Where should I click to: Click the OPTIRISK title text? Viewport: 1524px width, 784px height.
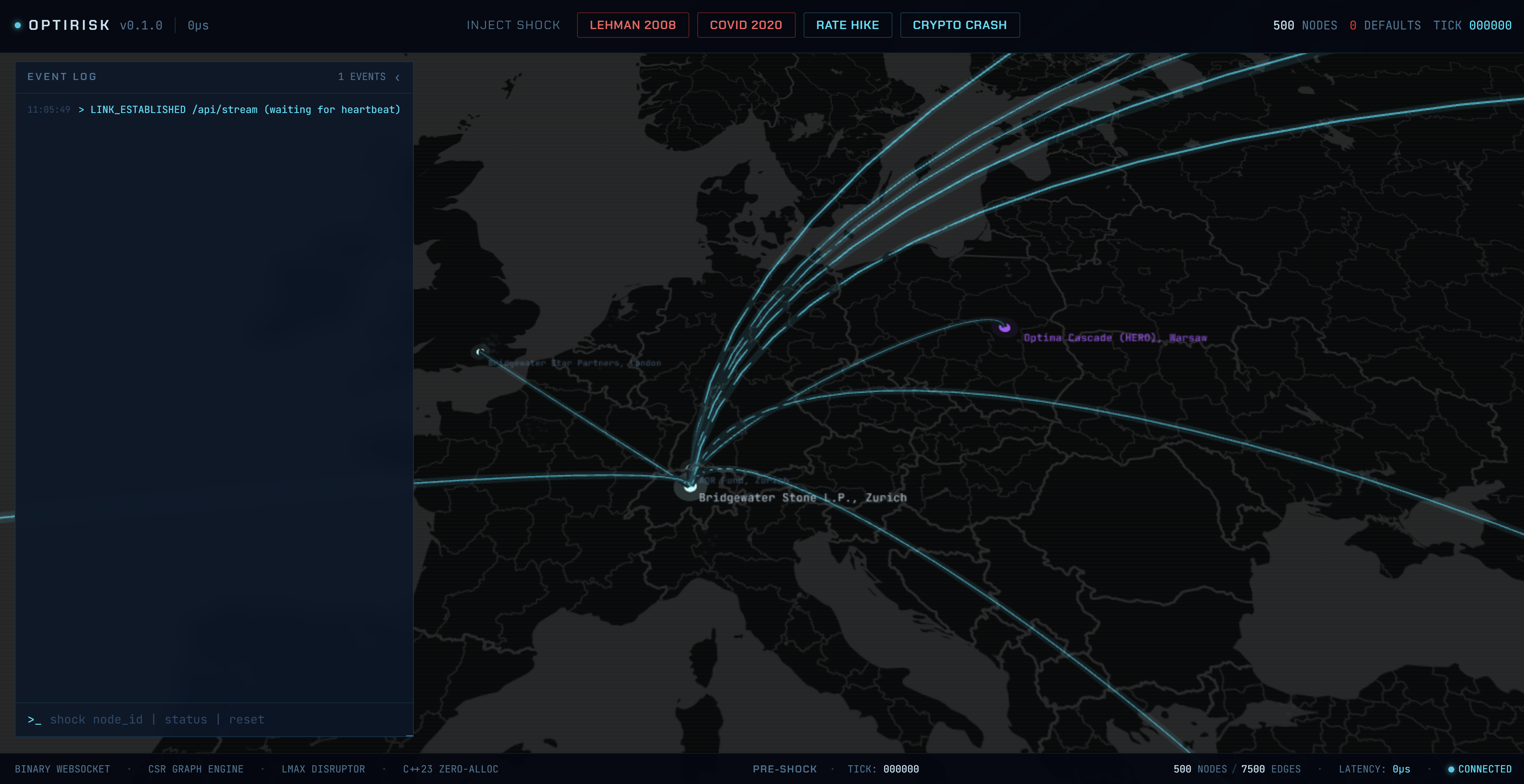click(x=69, y=25)
